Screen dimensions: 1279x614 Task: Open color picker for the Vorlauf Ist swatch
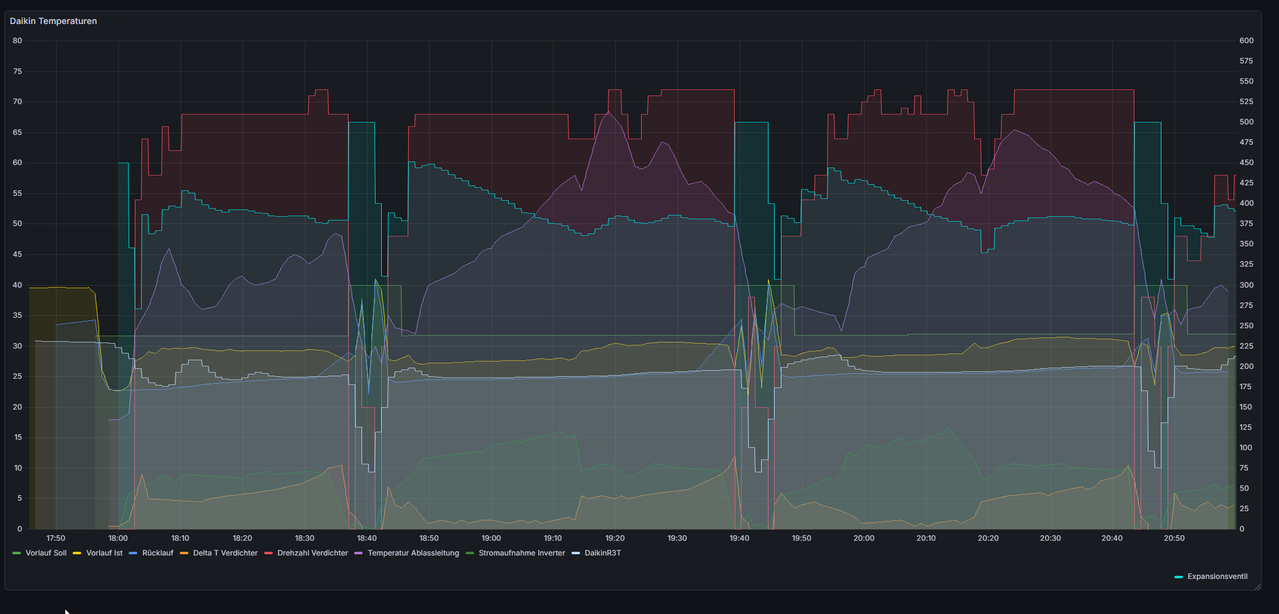click(x=78, y=553)
